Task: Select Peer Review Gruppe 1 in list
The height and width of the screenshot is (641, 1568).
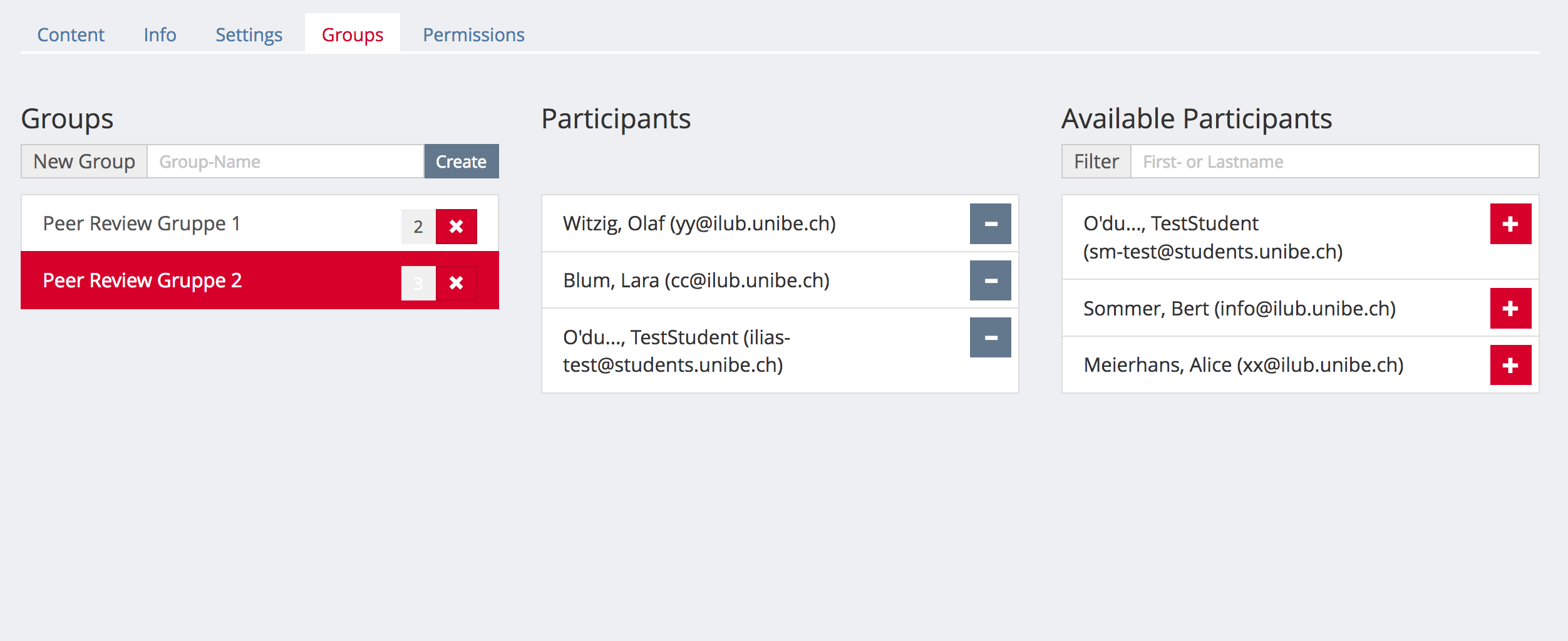Action: (142, 223)
